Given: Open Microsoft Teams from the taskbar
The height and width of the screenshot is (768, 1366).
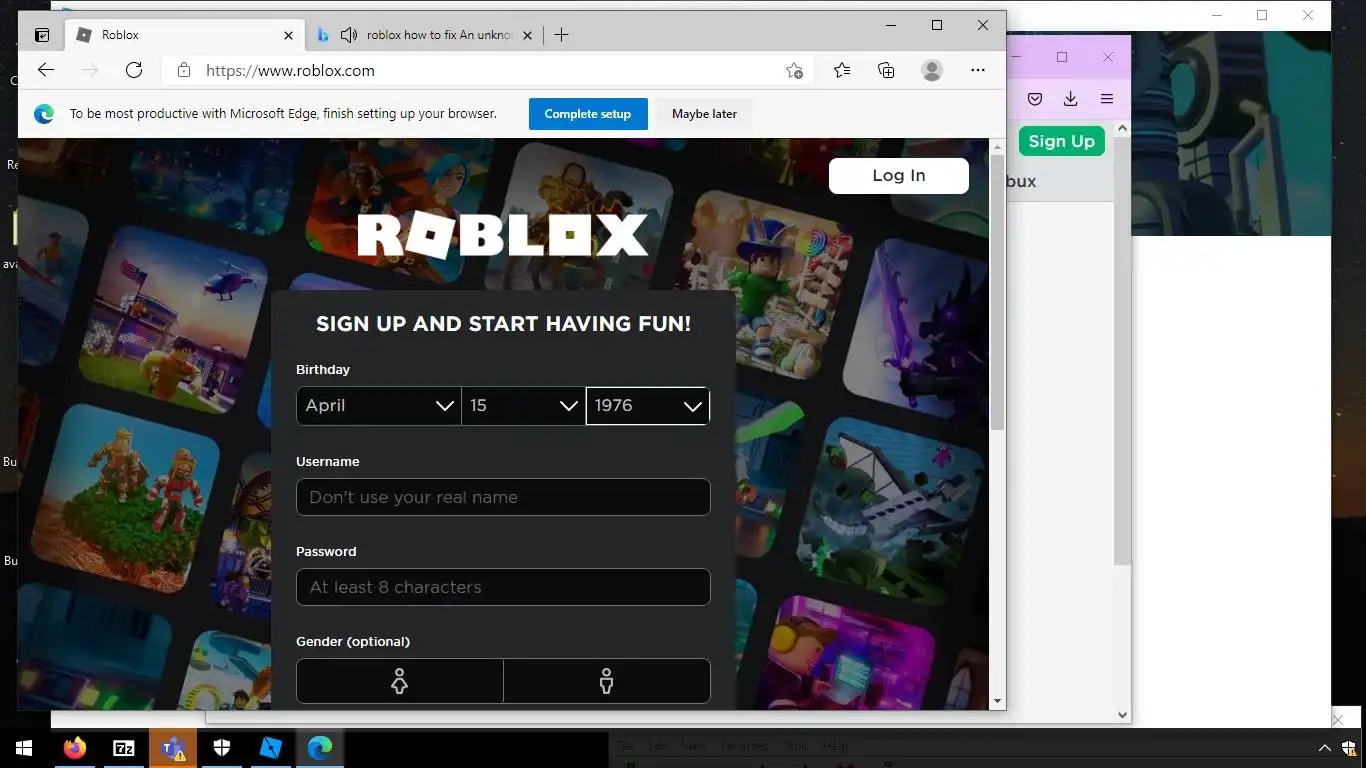Looking at the screenshot, I should coord(173,748).
